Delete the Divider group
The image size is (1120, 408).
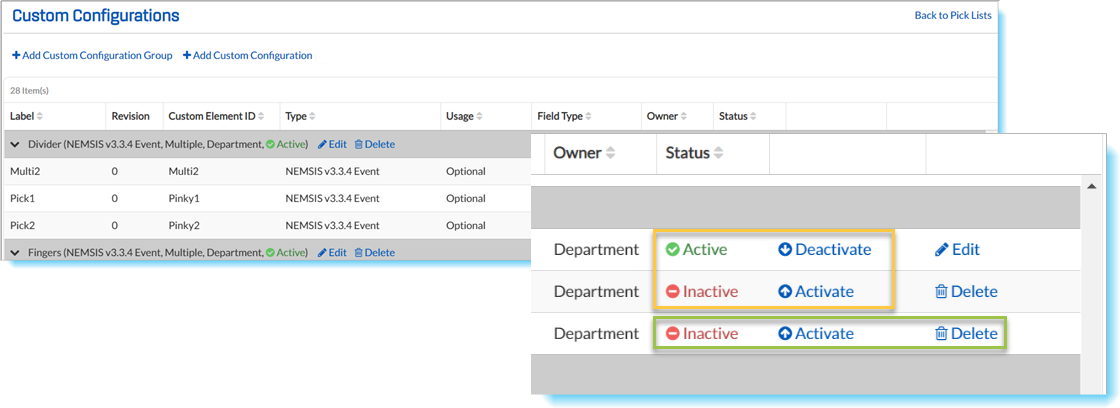(x=374, y=144)
